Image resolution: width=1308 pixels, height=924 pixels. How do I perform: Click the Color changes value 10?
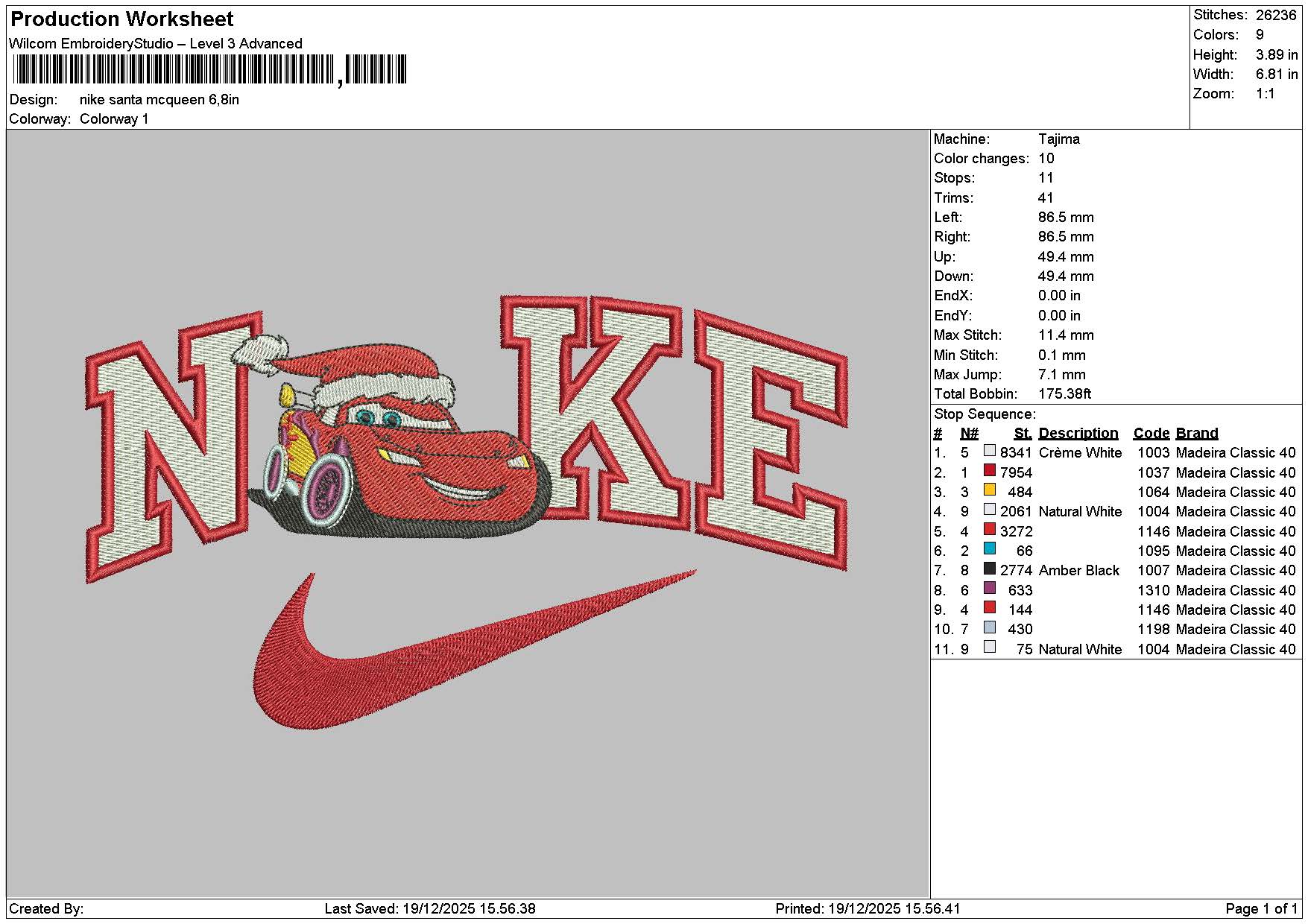tap(1046, 159)
